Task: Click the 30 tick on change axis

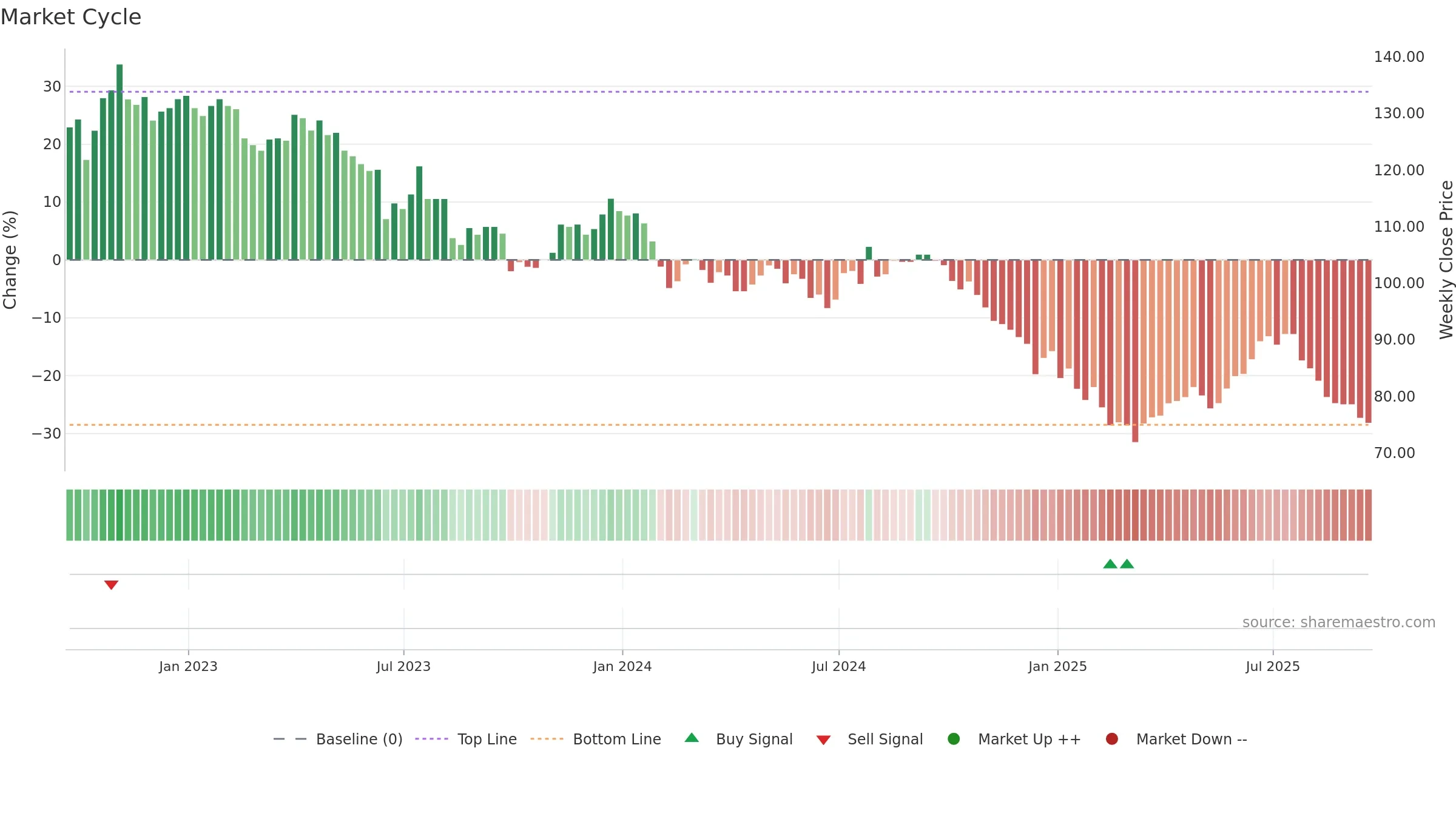Action: (52, 86)
